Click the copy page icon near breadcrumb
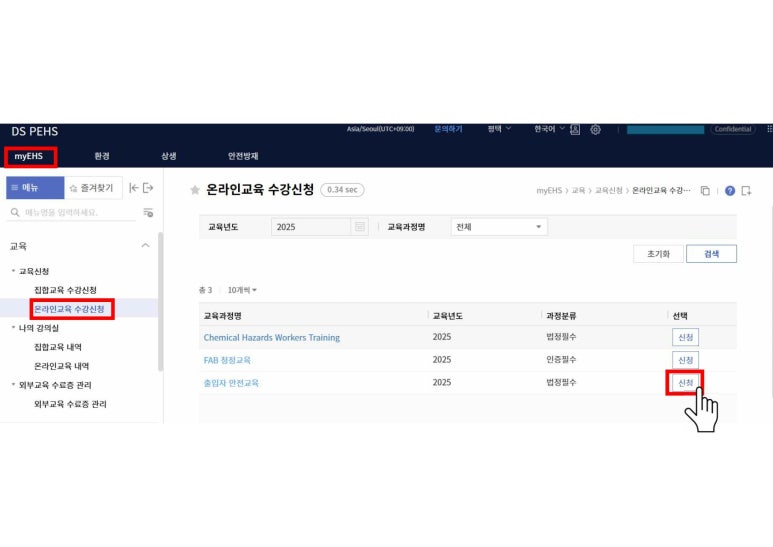Screen dimensions: 773x547 (x=705, y=191)
